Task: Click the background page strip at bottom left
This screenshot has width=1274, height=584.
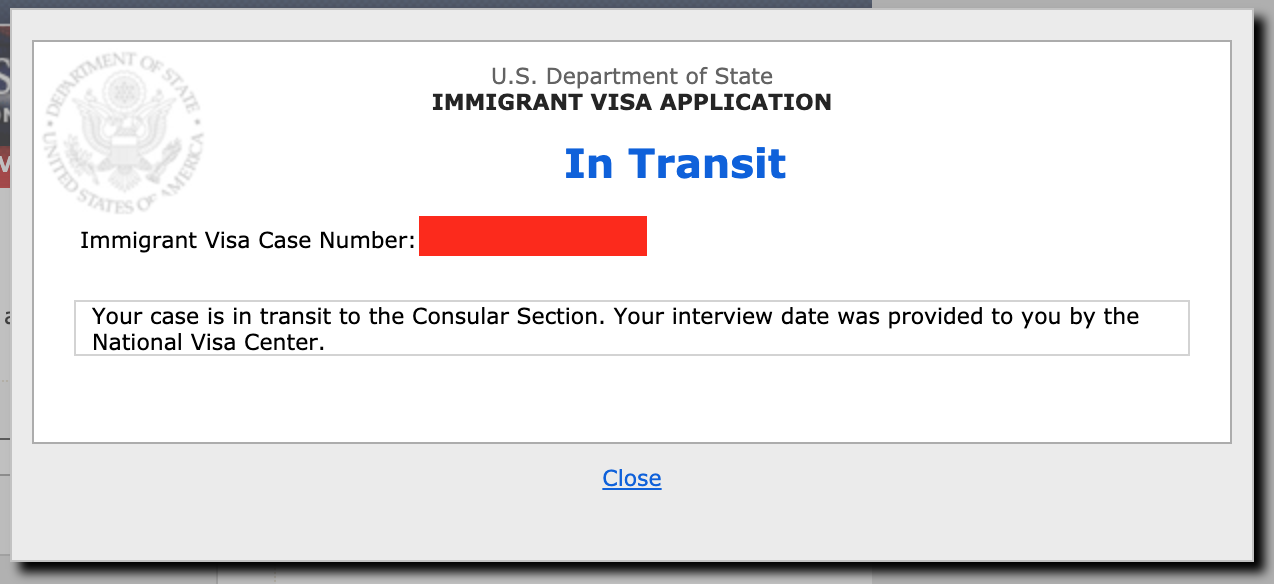Action: click(x=110, y=574)
